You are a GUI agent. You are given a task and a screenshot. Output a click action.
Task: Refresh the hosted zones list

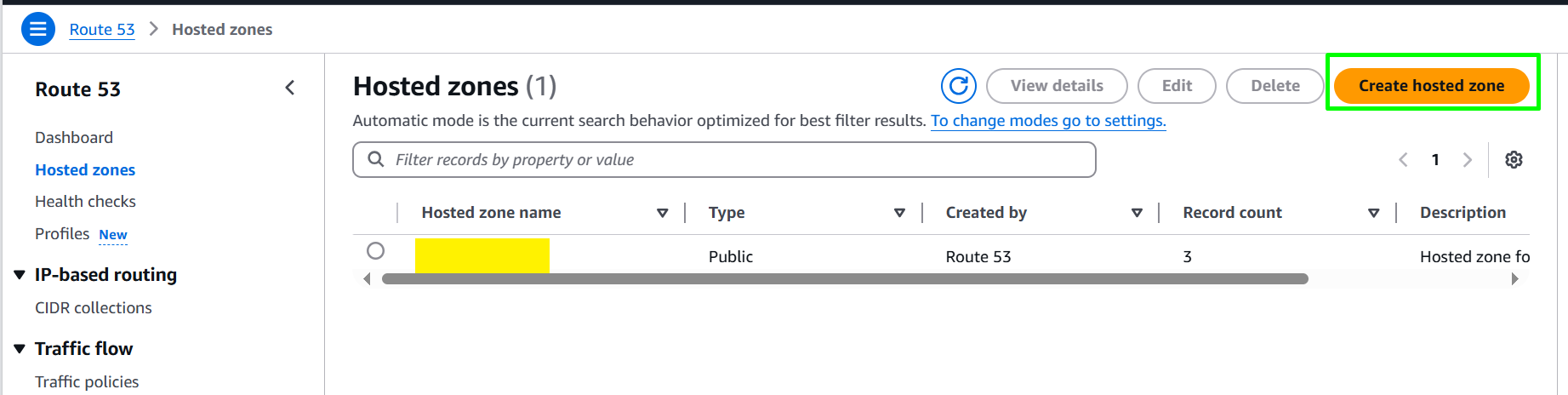click(958, 86)
